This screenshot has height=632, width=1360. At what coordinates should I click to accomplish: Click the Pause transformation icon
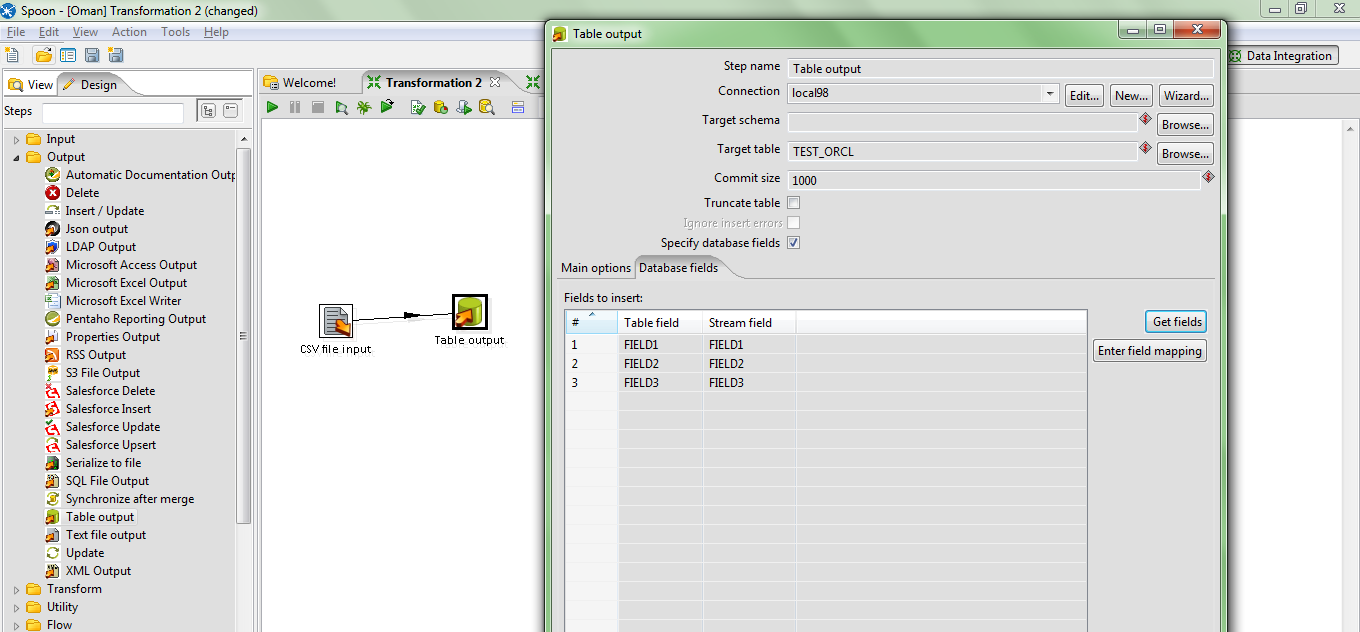click(295, 107)
